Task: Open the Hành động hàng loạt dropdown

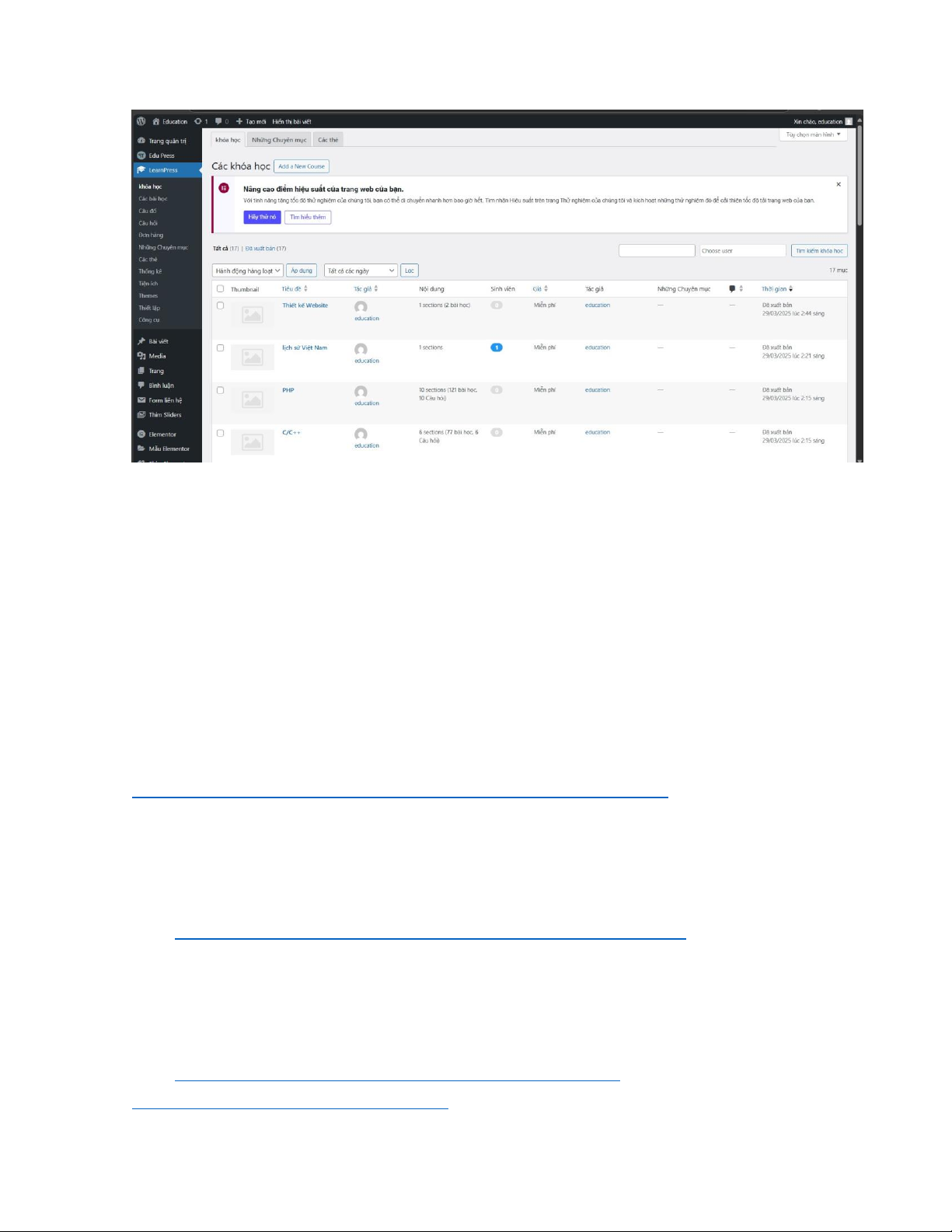Action: [x=247, y=270]
